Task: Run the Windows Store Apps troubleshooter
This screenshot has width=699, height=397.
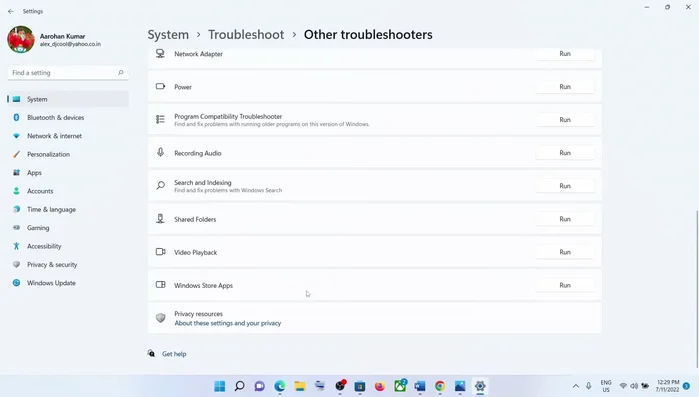Action: pos(565,285)
